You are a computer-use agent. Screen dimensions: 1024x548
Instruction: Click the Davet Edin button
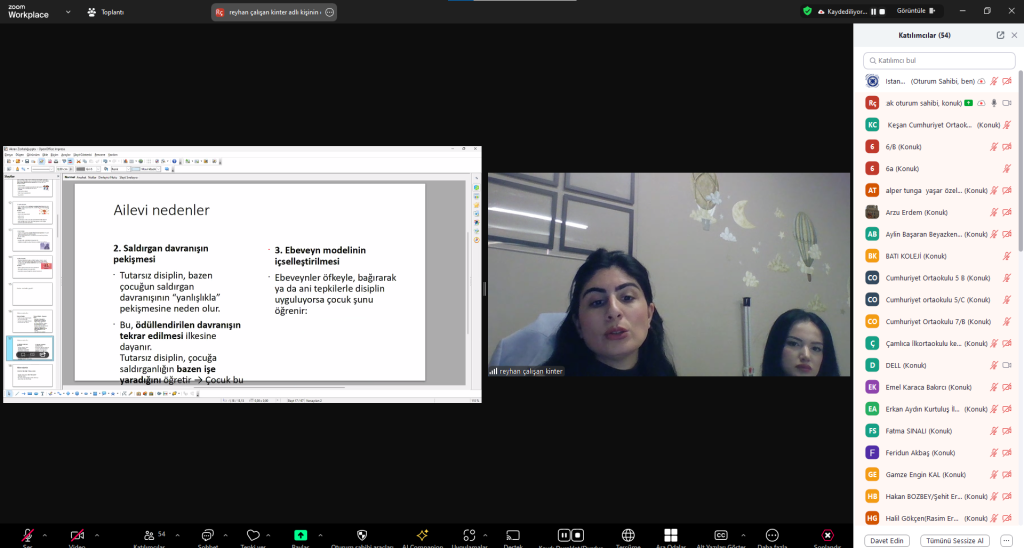[888, 540]
